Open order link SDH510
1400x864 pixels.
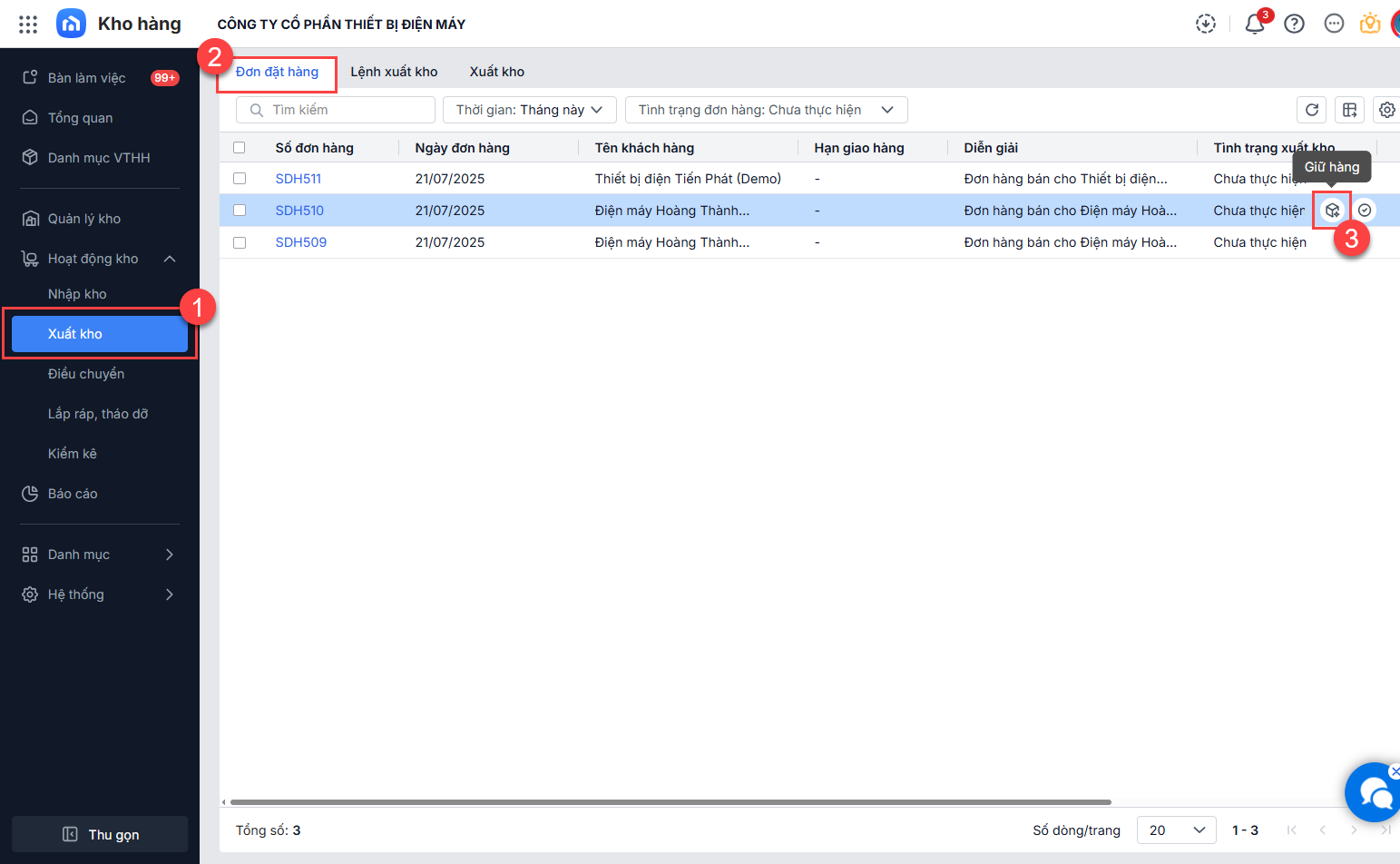point(299,211)
